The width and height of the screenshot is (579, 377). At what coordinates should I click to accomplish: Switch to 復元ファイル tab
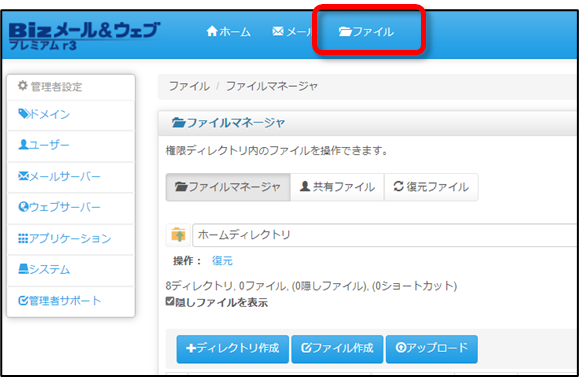coord(431,187)
